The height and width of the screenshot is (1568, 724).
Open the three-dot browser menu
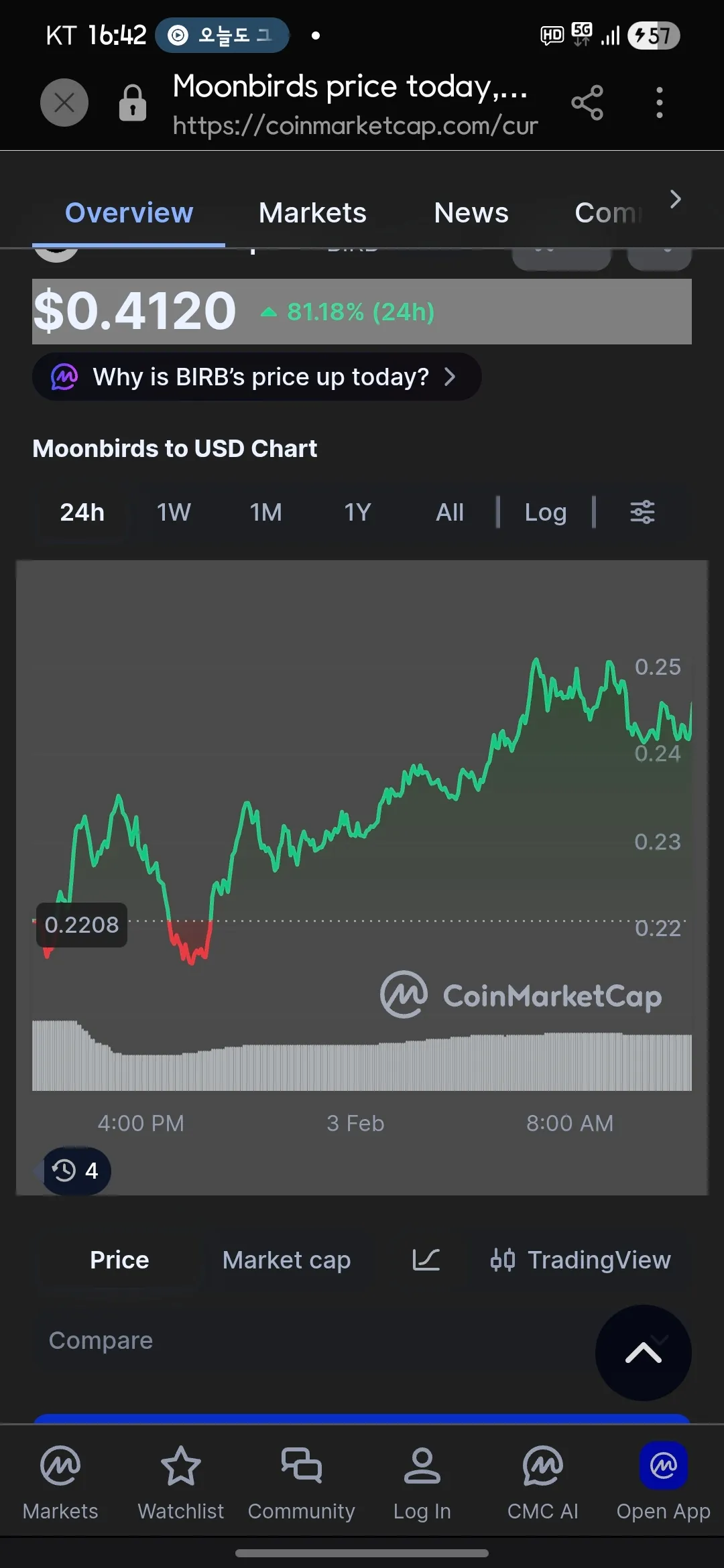[660, 103]
